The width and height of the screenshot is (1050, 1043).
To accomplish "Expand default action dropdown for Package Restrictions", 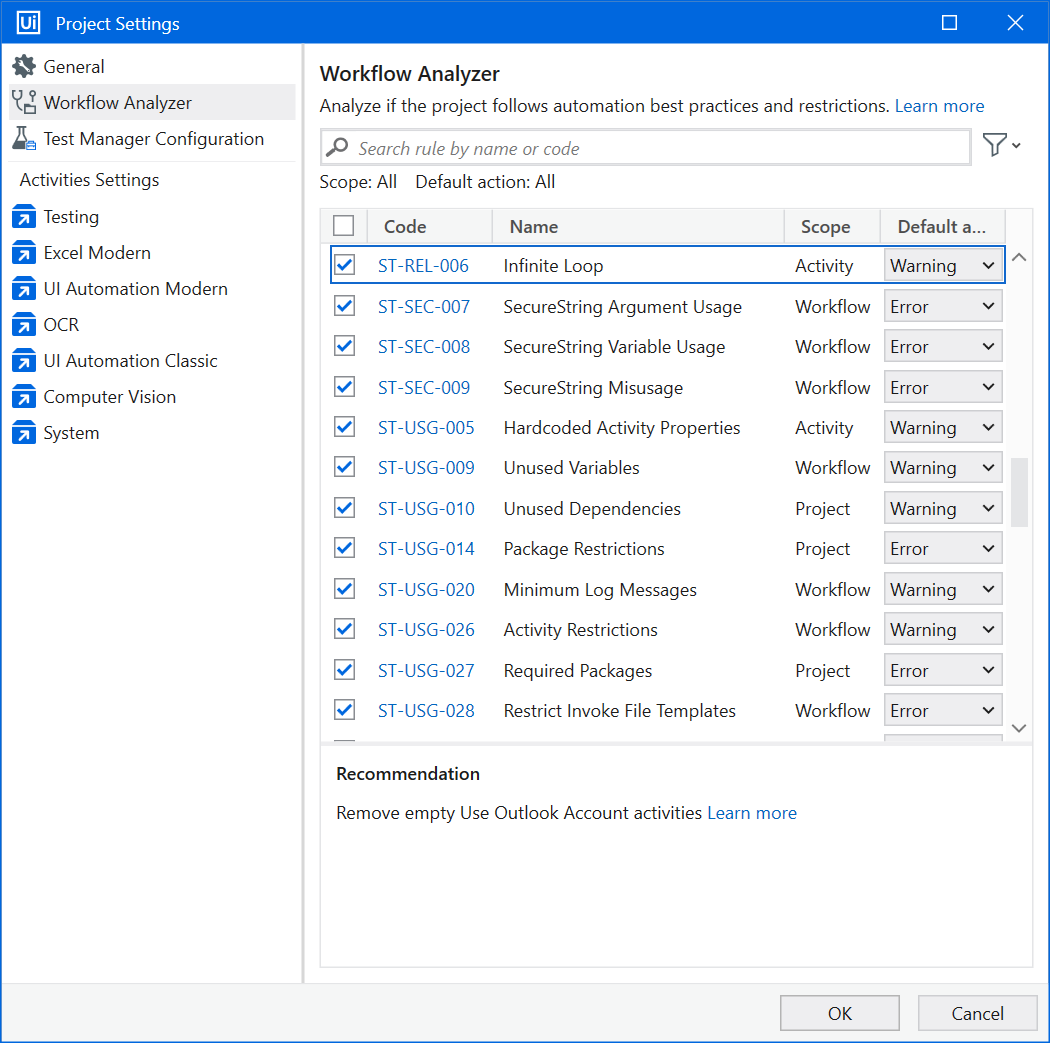I will click(x=942, y=548).
